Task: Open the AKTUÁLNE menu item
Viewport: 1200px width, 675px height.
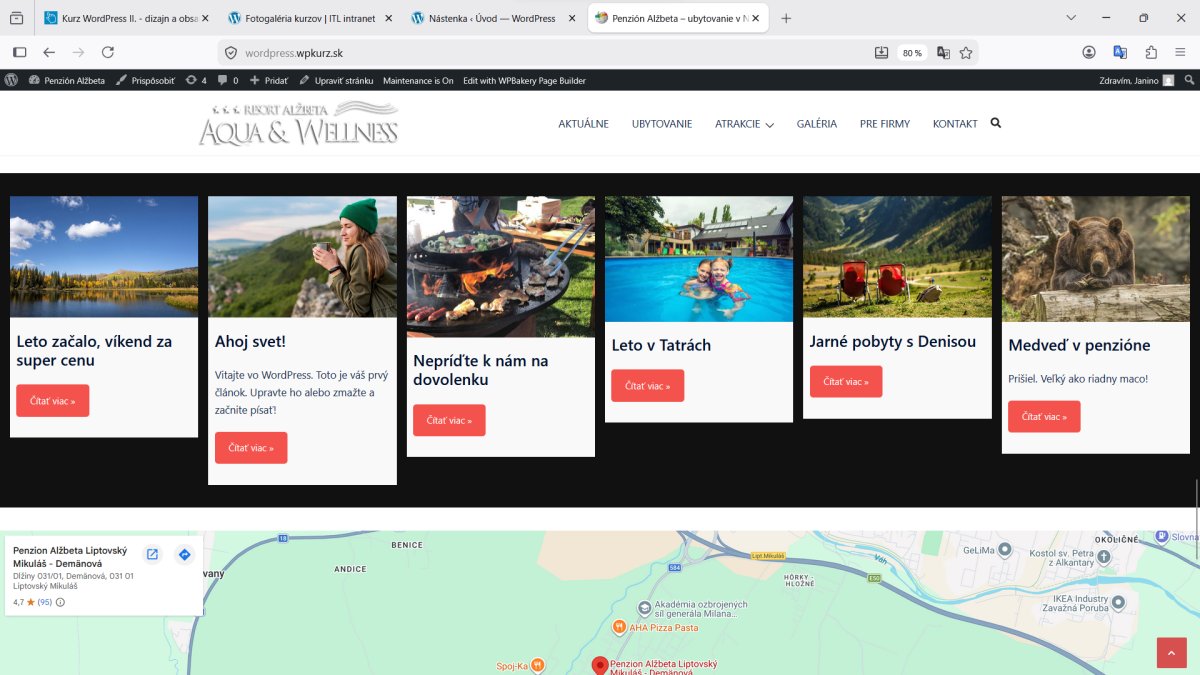Action: pos(583,124)
